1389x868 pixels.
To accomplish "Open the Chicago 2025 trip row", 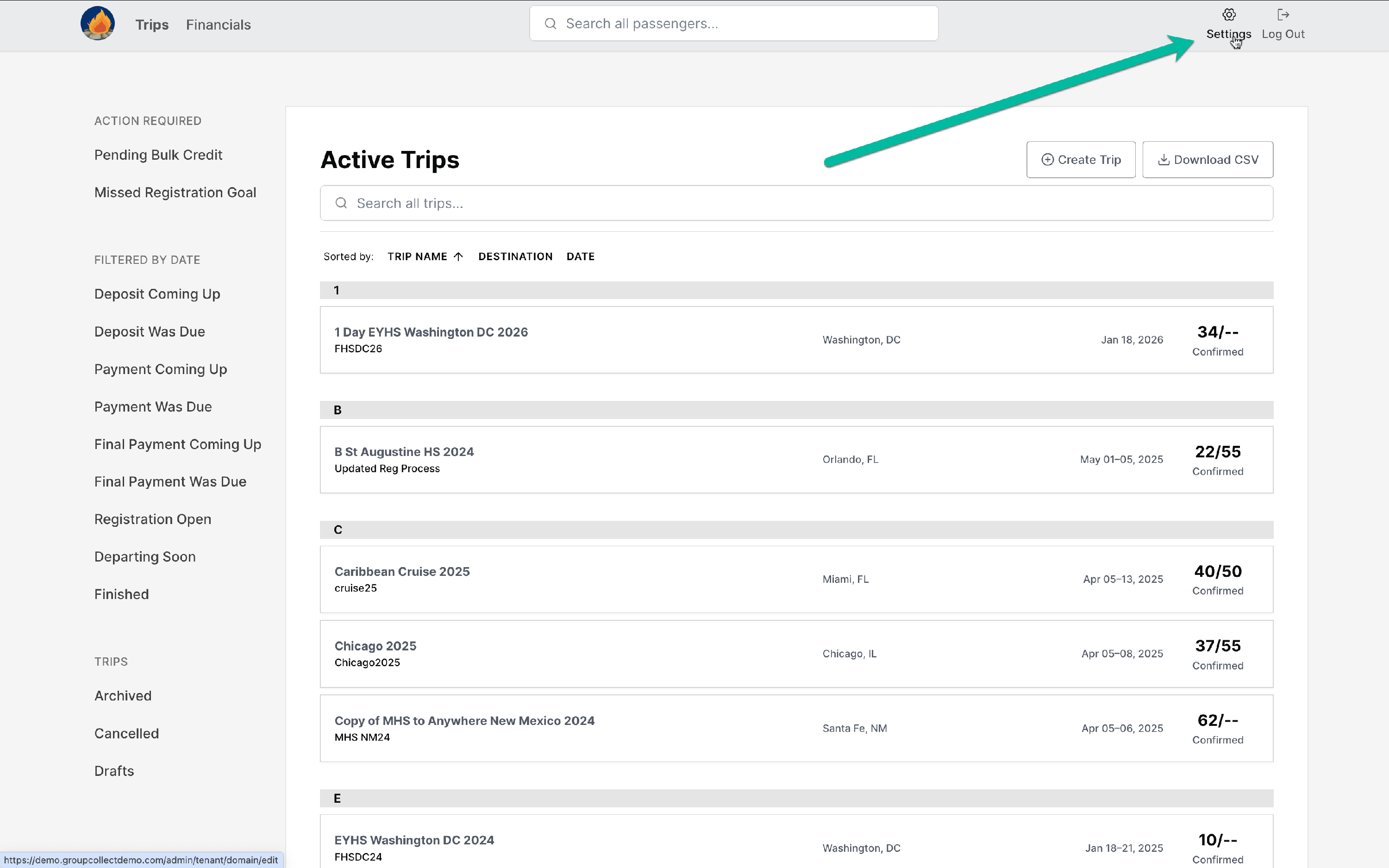I will pos(375,646).
